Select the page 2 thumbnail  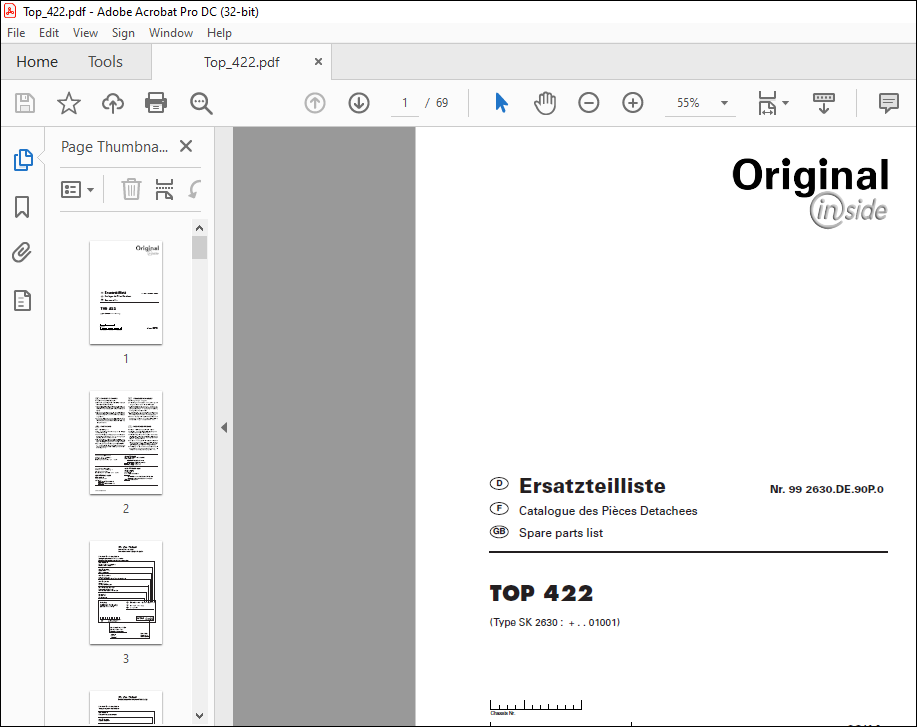click(126, 443)
